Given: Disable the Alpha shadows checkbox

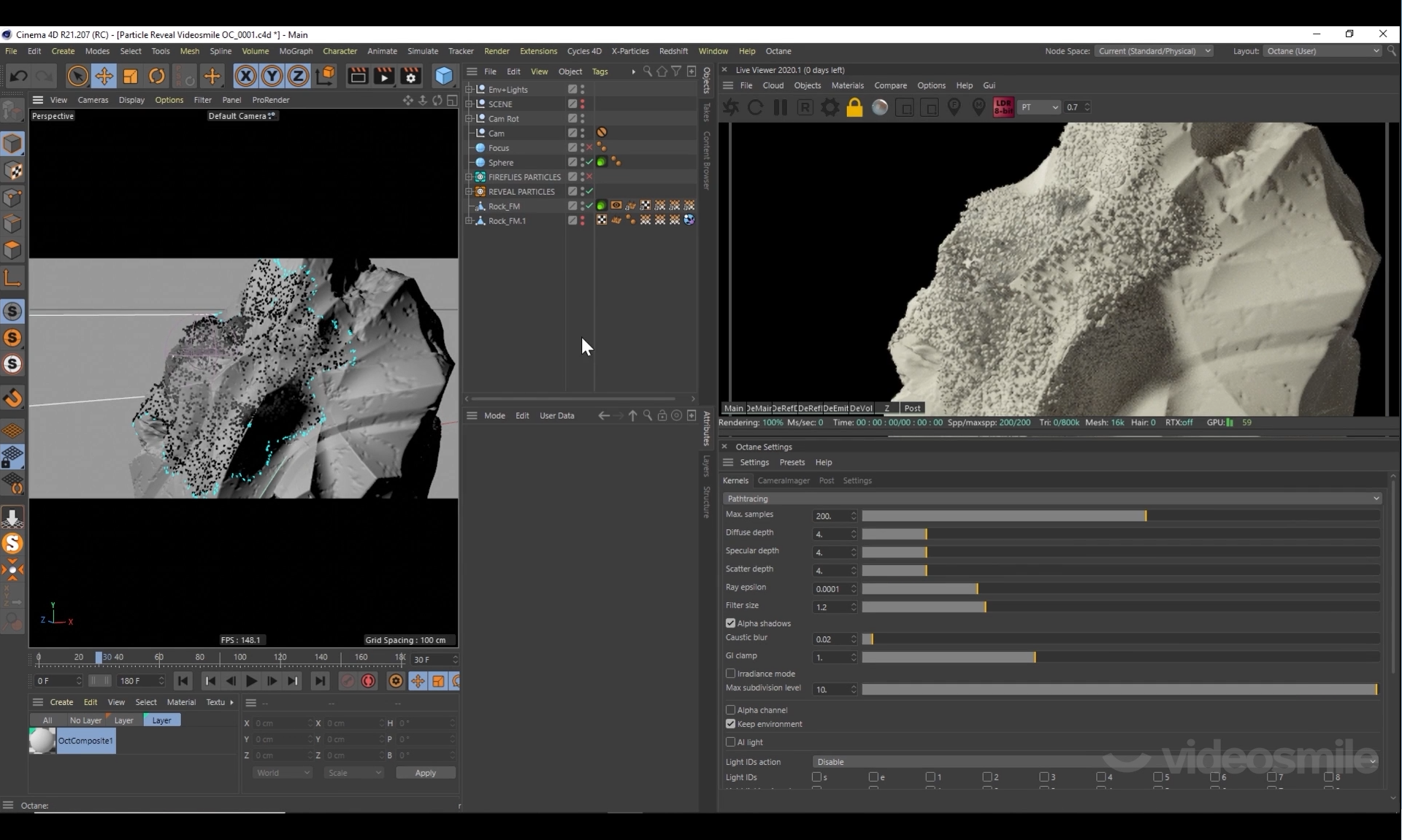Looking at the screenshot, I should [x=730, y=623].
